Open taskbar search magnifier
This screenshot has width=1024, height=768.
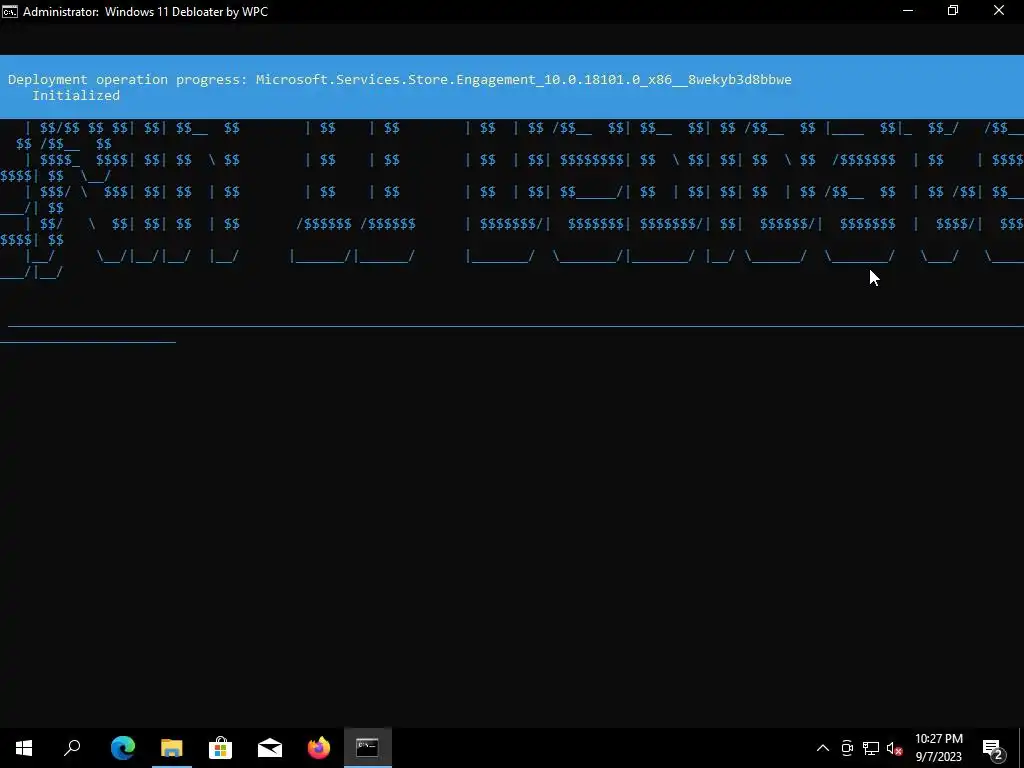coord(72,748)
